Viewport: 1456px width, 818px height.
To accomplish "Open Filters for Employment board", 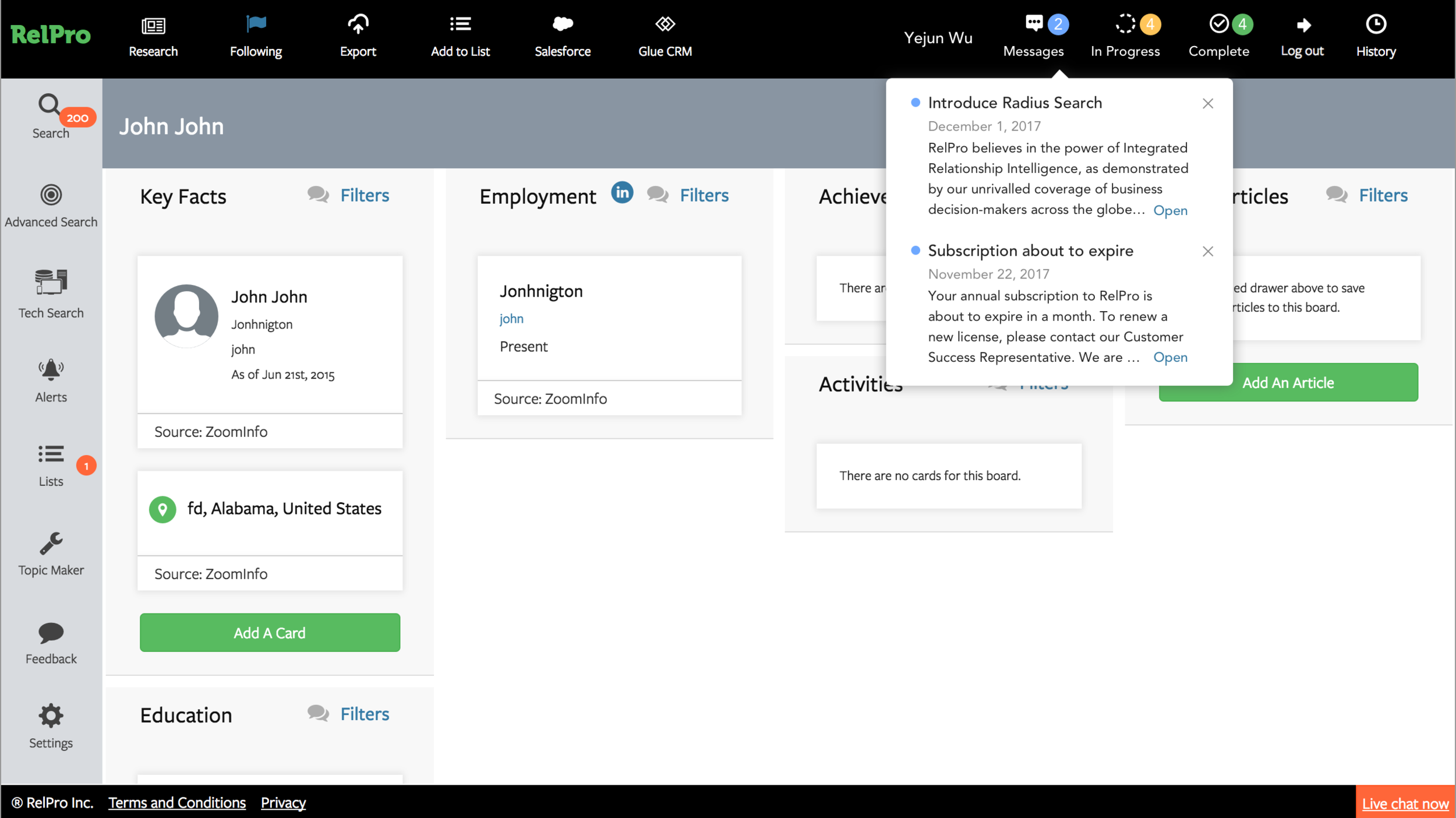I will tap(704, 195).
